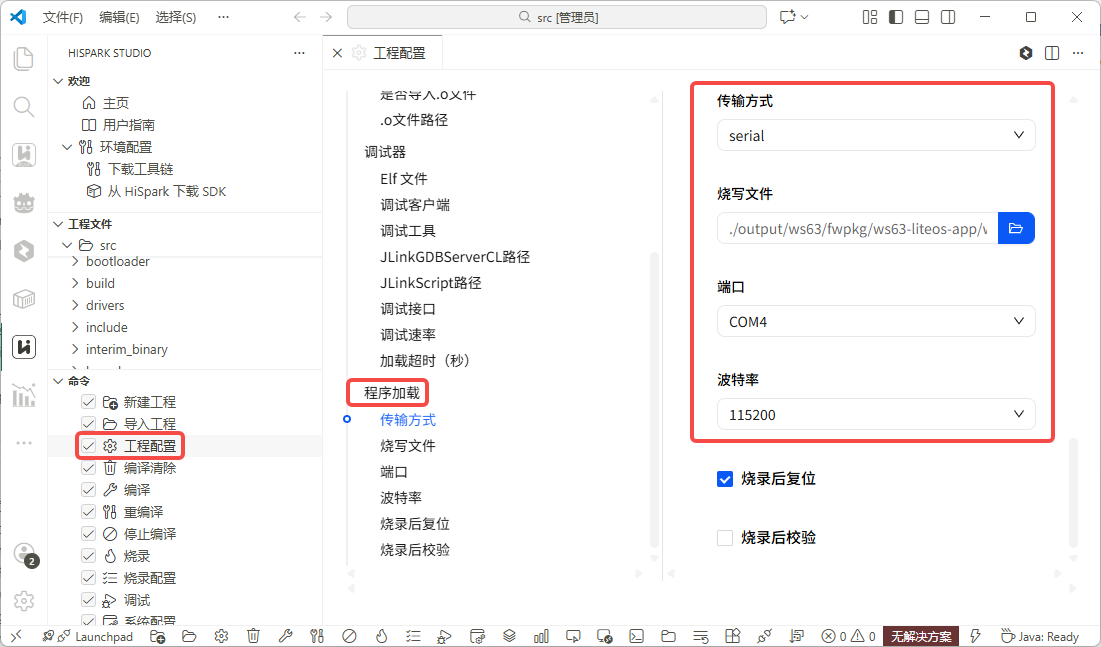Toggle the checkbox beside 新建工程

coord(88,402)
